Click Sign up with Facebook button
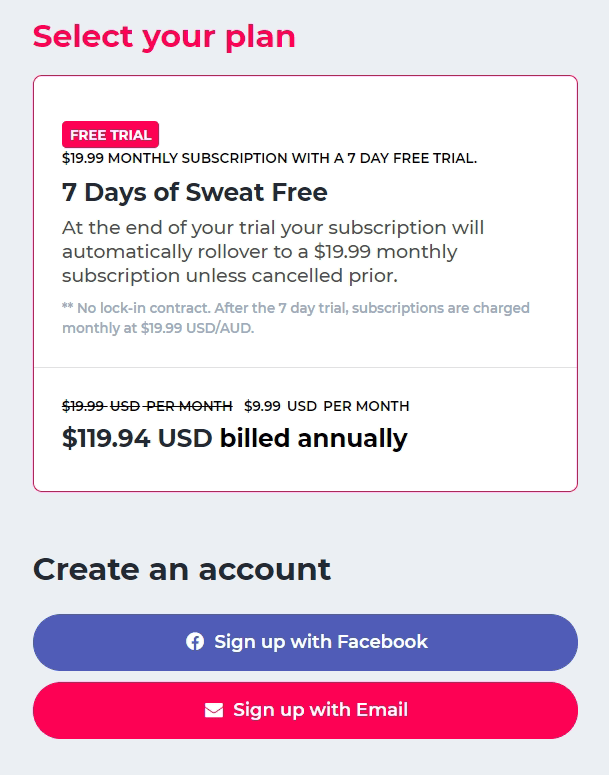609x775 pixels. pos(305,642)
